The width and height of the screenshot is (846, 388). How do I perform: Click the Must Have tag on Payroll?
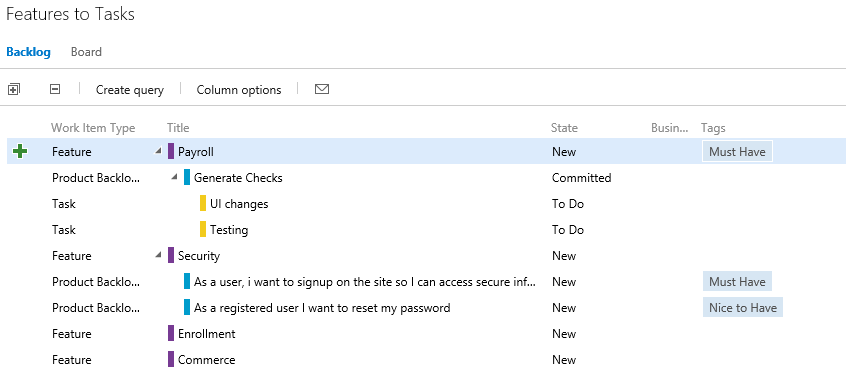(737, 152)
